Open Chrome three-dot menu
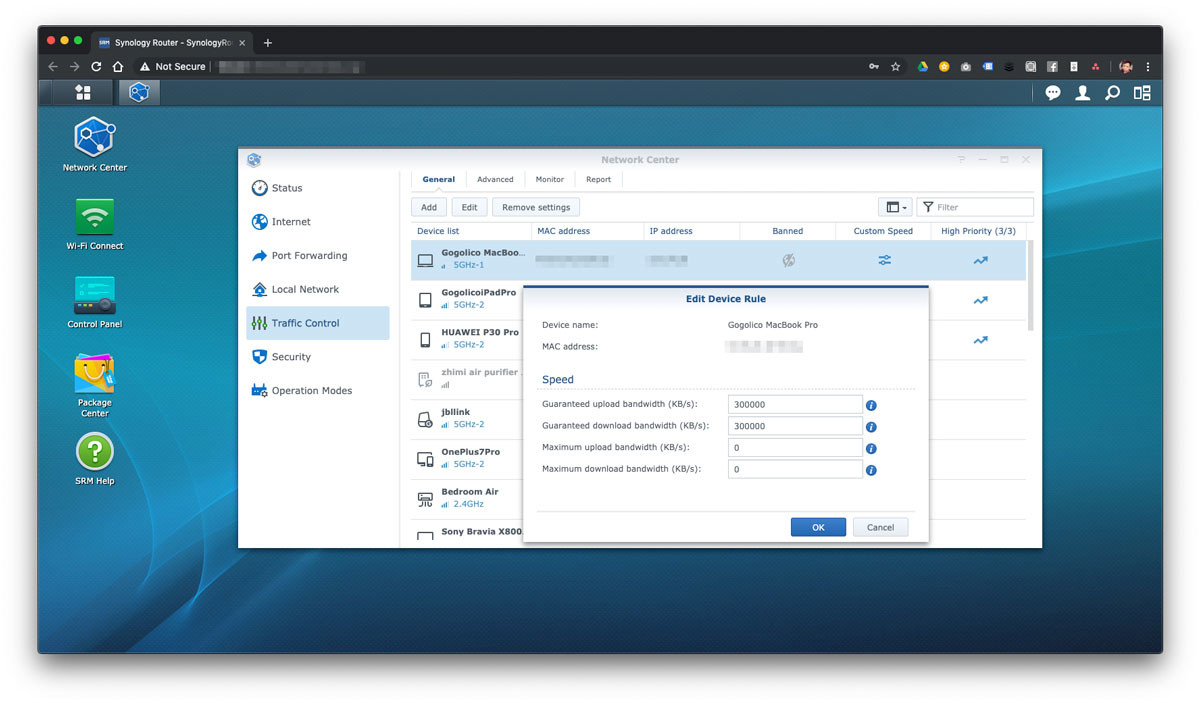This screenshot has height=703, width=1200. [x=1148, y=67]
